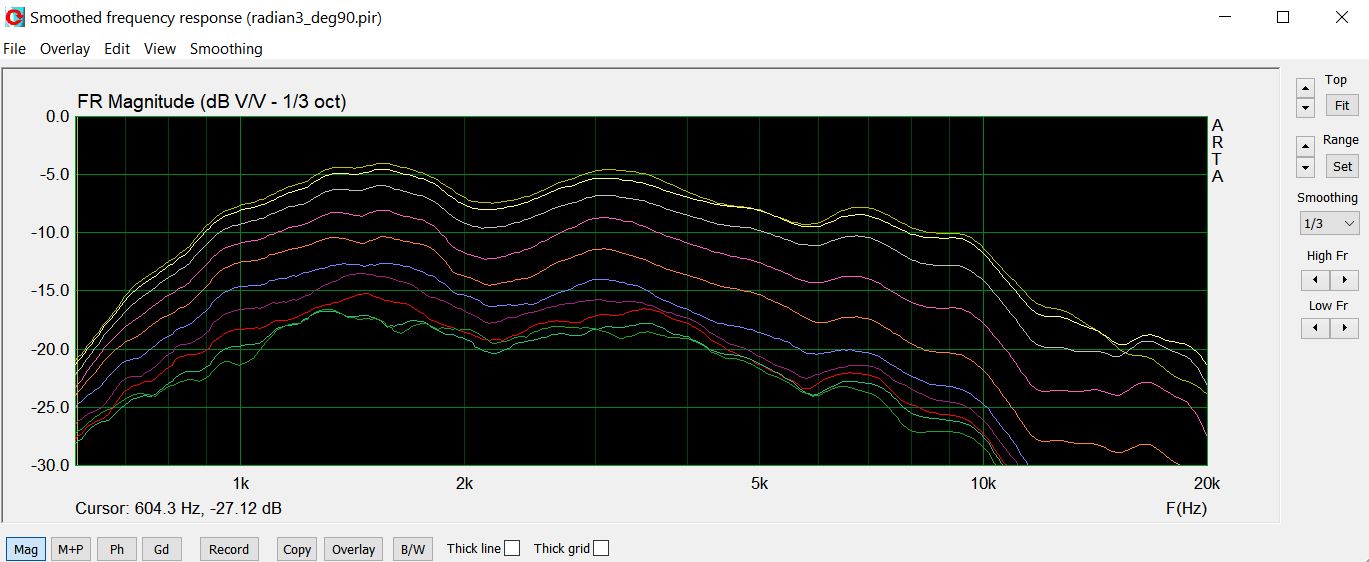1369x562 pixels.
Task: Click the 20k frequency axis label
Action: click(1207, 483)
